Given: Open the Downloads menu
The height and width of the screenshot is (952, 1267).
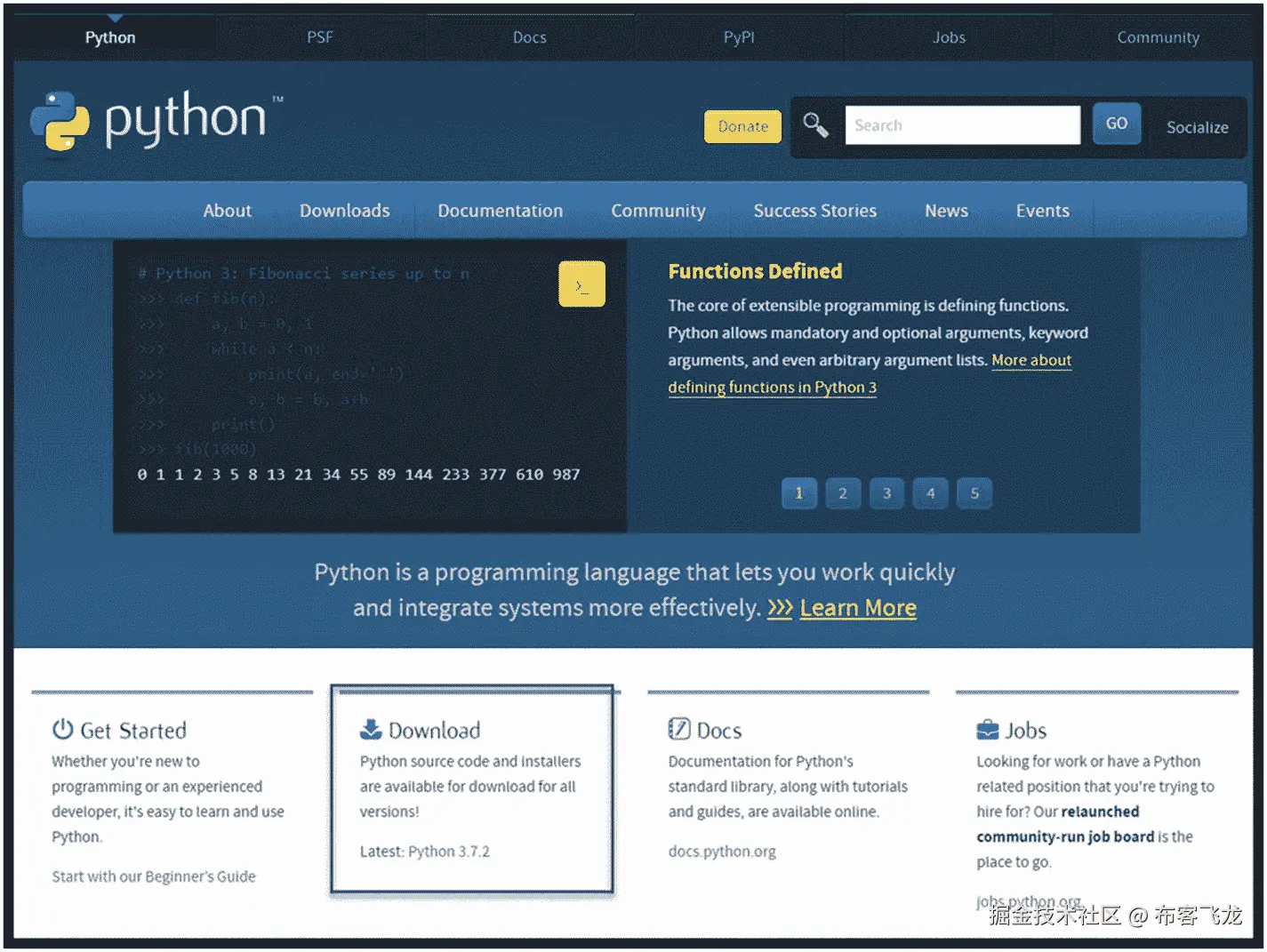Looking at the screenshot, I should [344, 211].
